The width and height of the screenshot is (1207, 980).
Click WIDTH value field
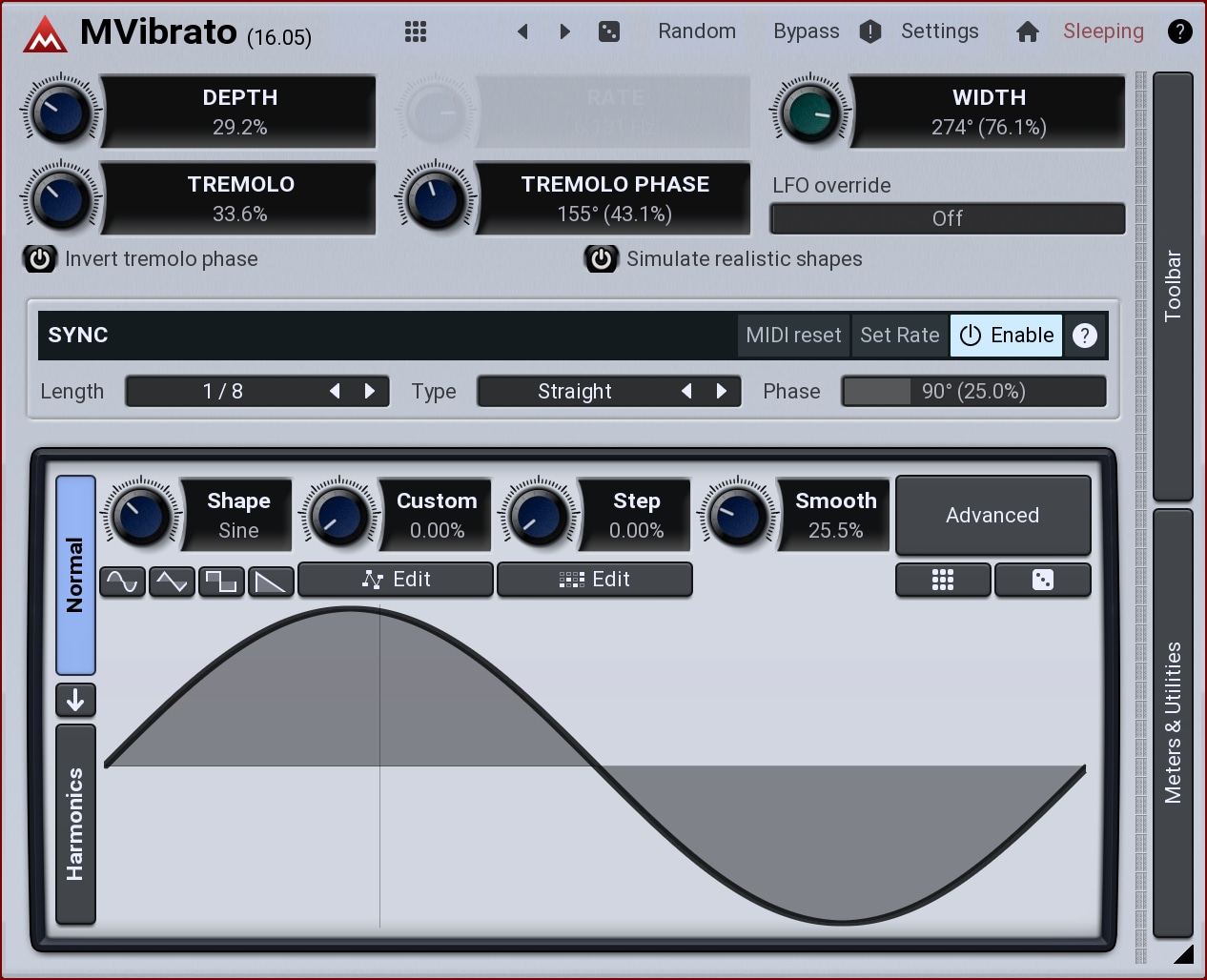989,127
